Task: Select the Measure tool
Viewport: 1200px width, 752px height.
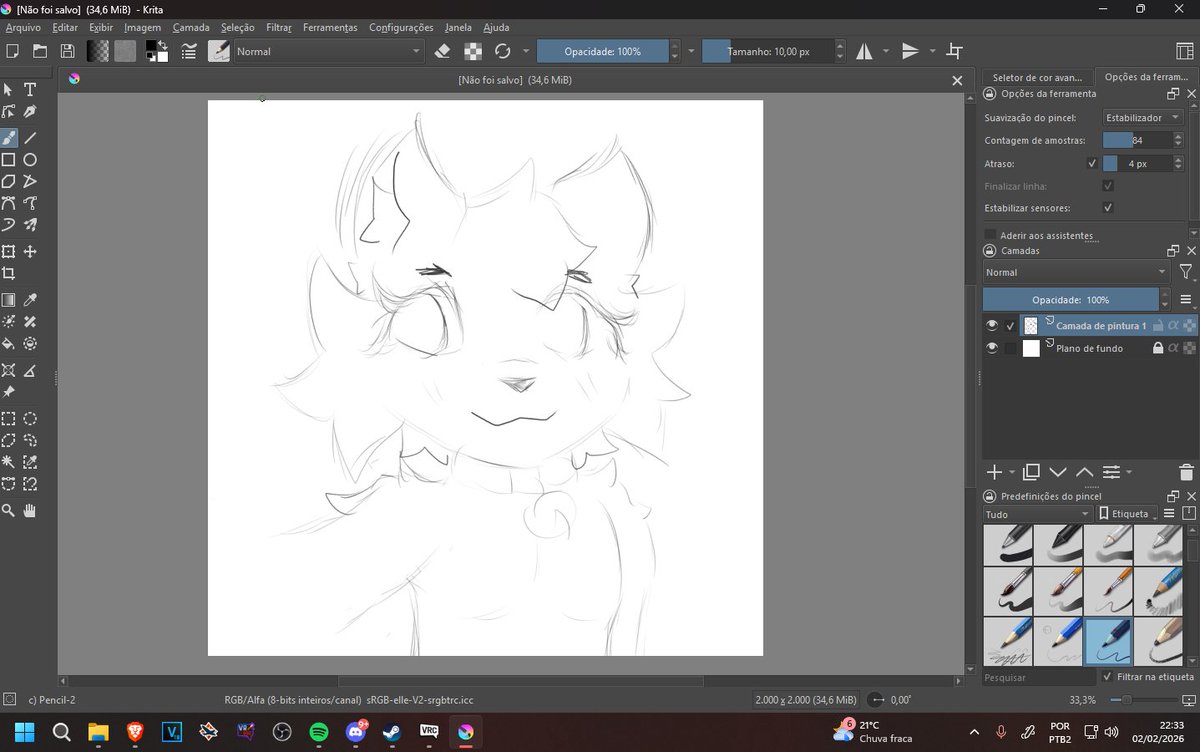Action: point(30,371)
